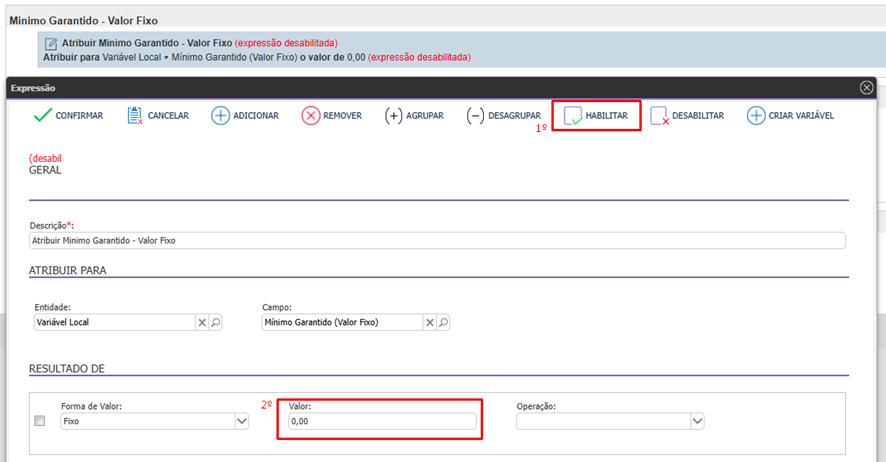This screenshot has width=886, height=462.
Task: Expand the Operação dropdown
Action: pos(697,422)
